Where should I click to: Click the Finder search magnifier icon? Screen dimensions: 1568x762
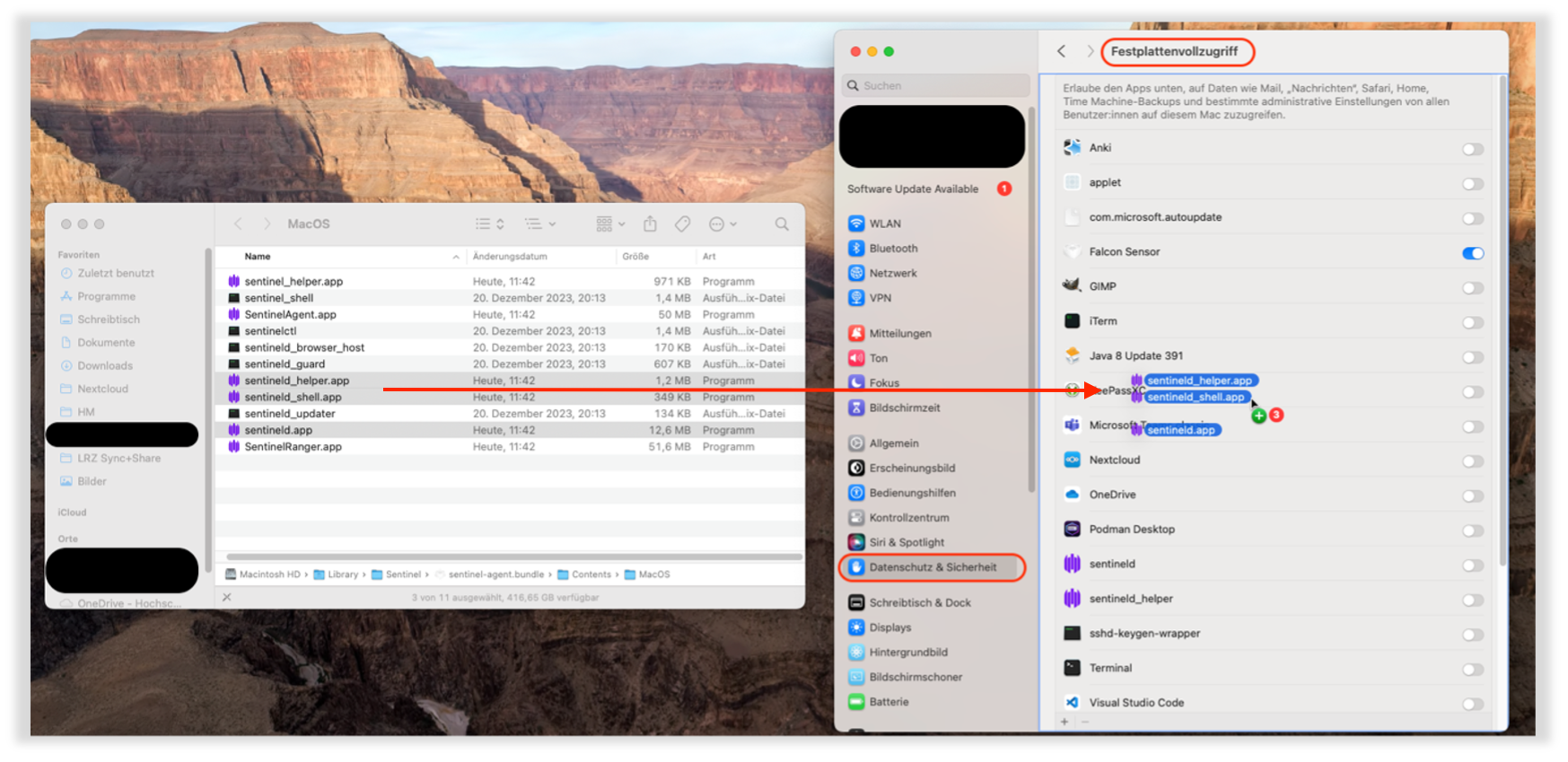pyautogui.click(x=782, y=224)
